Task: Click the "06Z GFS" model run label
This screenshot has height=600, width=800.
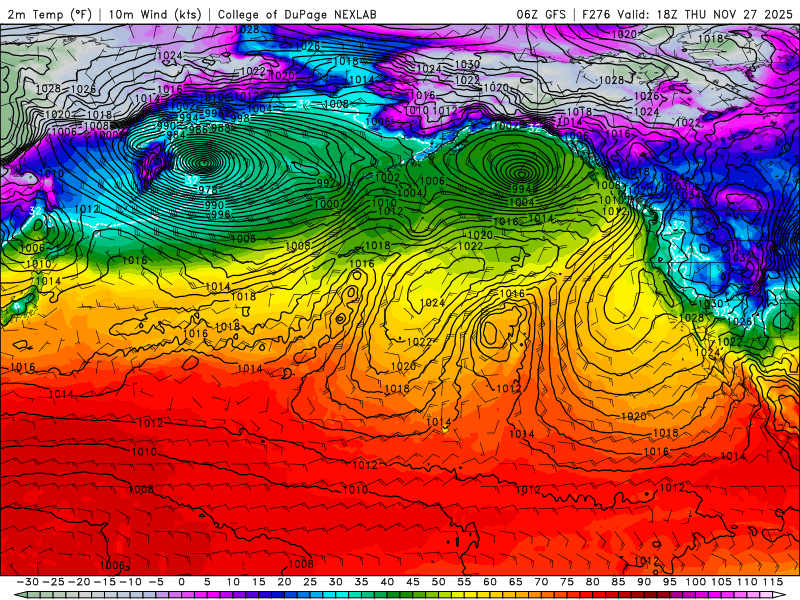Action: coord(541,14)
